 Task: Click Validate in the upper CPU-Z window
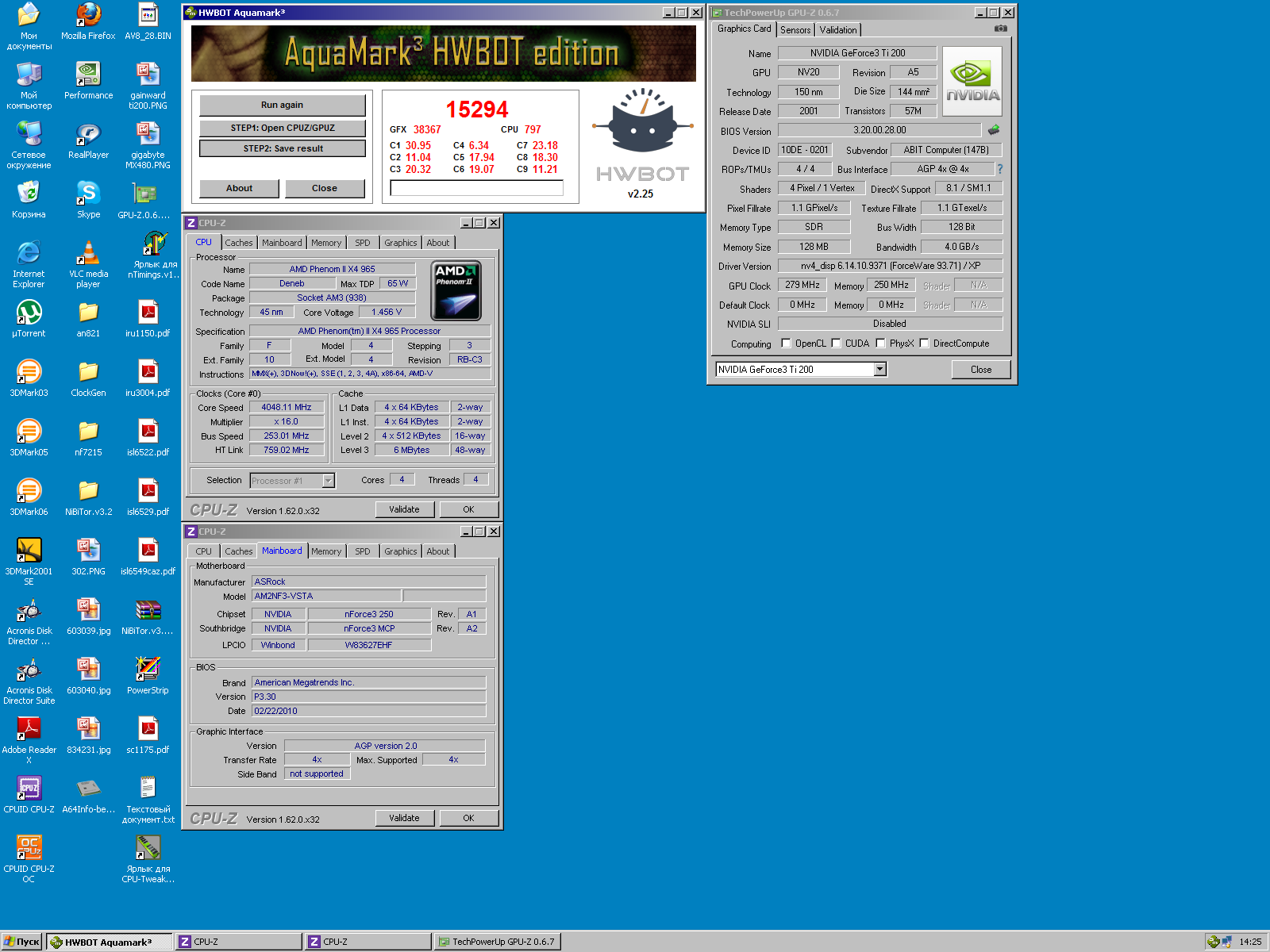pos(405,509)
